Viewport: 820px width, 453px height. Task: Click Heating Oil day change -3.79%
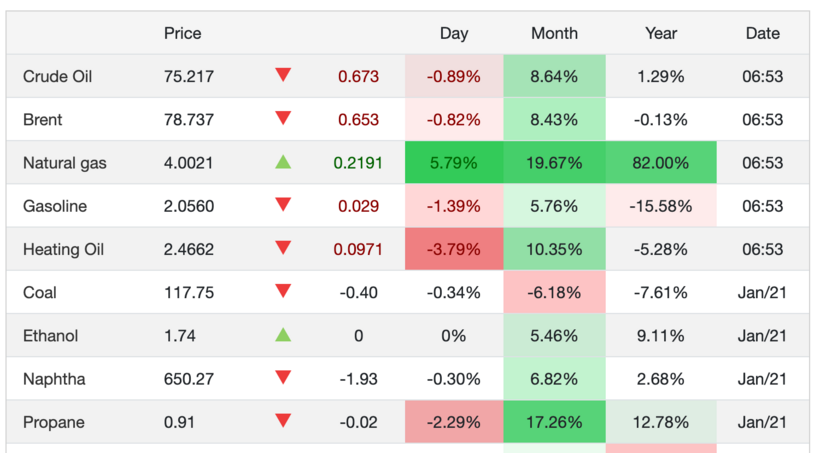[453, 250]
